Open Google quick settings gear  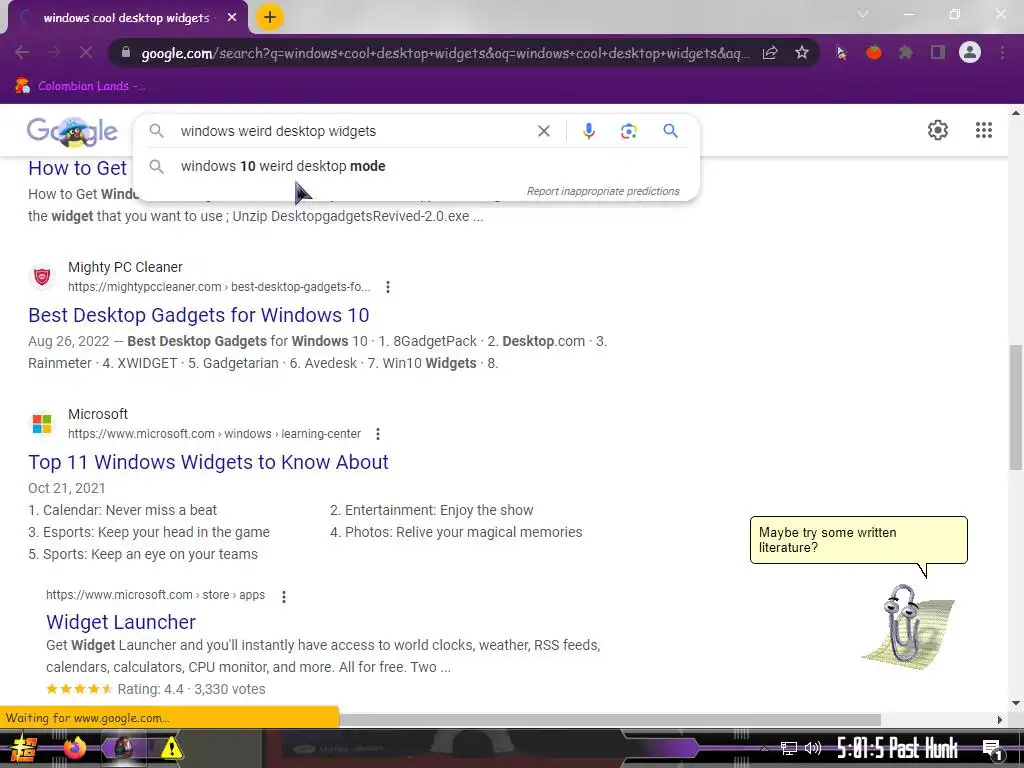tap(938, 130)
